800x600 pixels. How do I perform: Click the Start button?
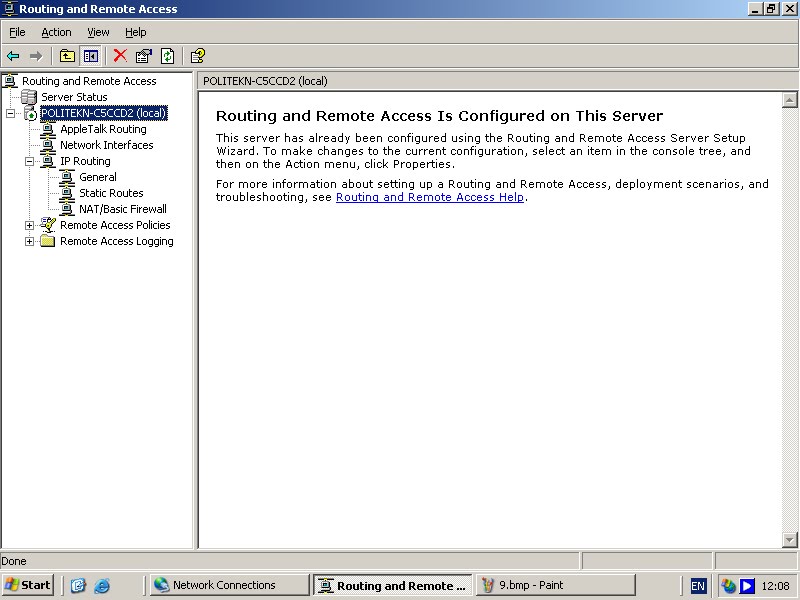click(x=28, y=585)
